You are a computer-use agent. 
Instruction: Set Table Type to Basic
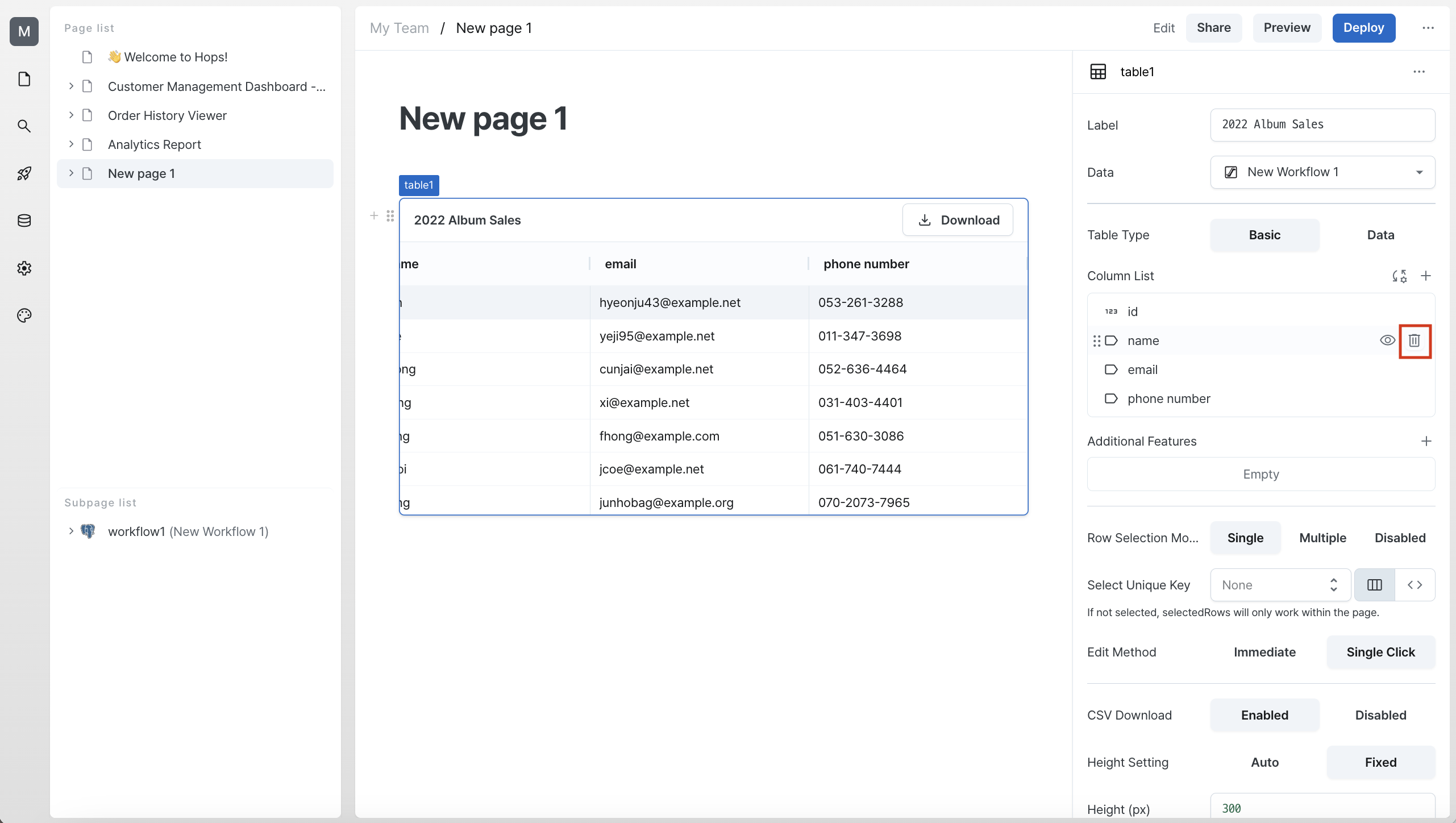point(1264,235)
